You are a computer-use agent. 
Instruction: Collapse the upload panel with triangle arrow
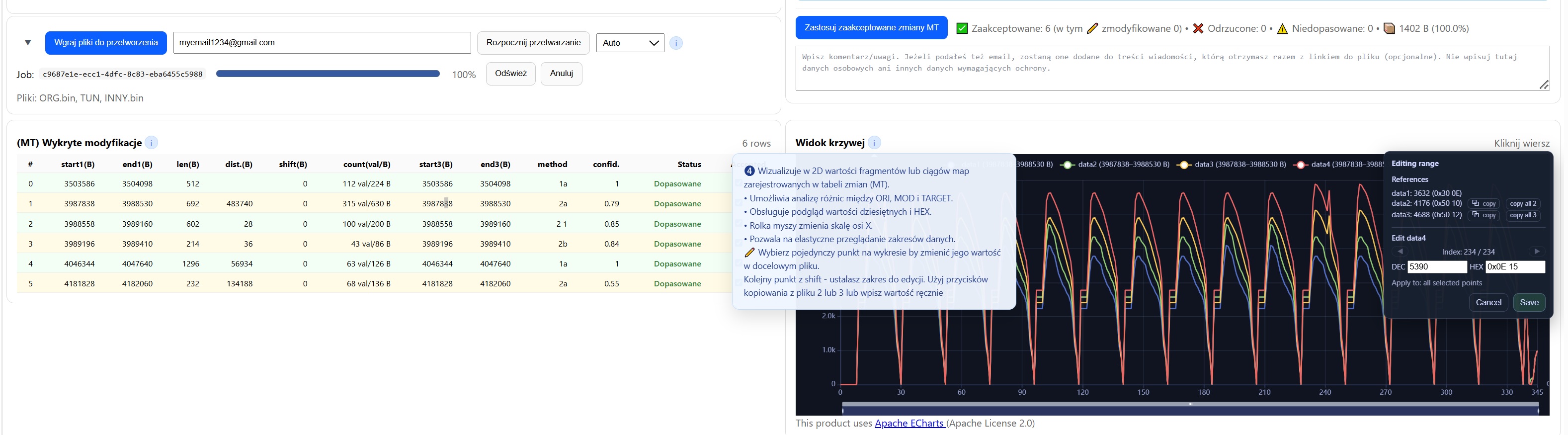click(27, 43)
